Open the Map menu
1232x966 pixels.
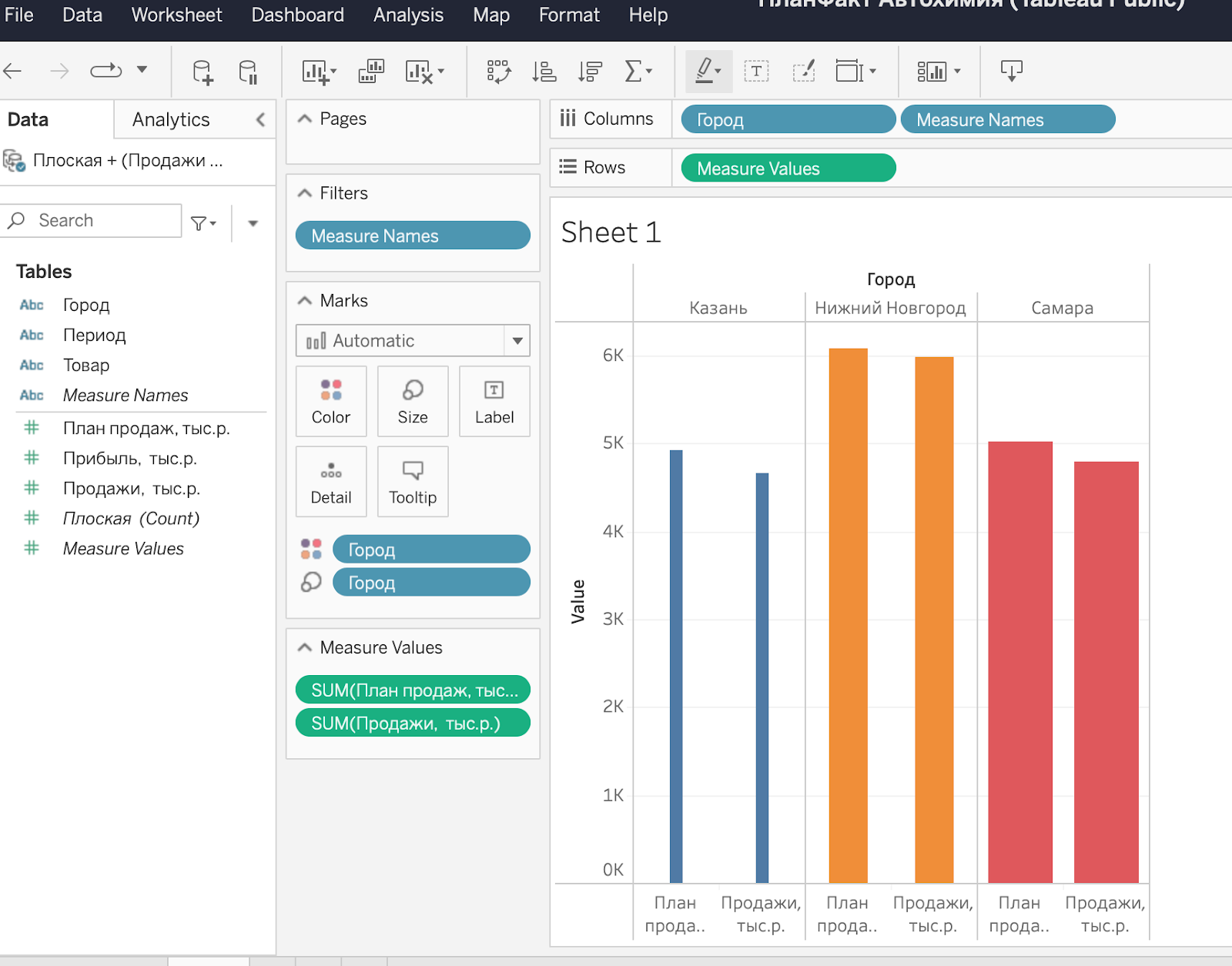491,15
